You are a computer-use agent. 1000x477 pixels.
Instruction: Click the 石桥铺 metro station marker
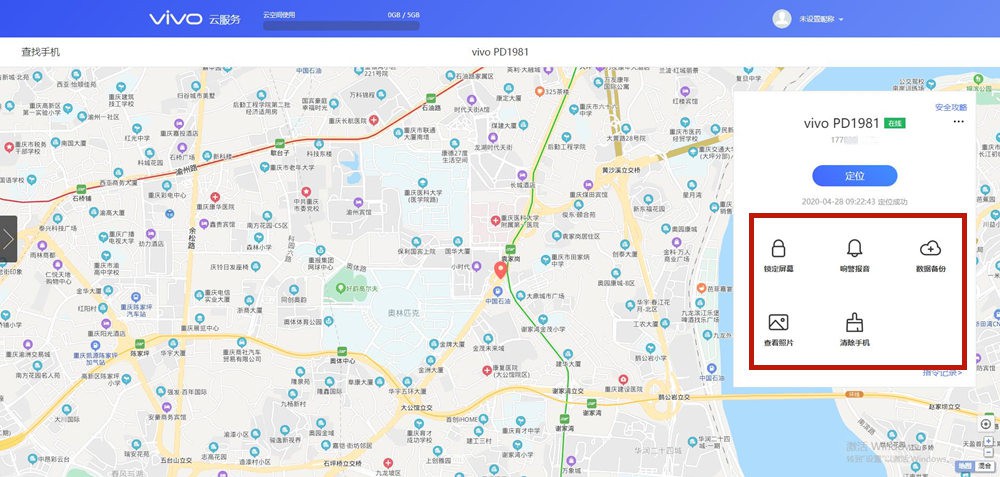[81, 189]
